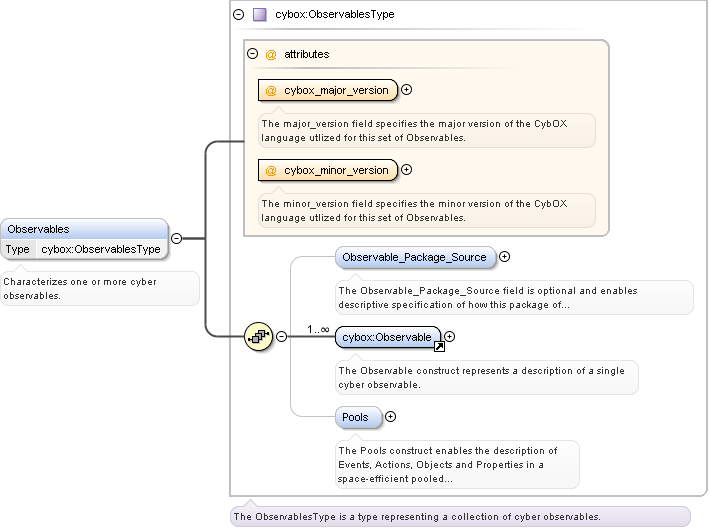Click the @ icon beside attributes header
Screen dimensions: 709x530
(270, 54)
